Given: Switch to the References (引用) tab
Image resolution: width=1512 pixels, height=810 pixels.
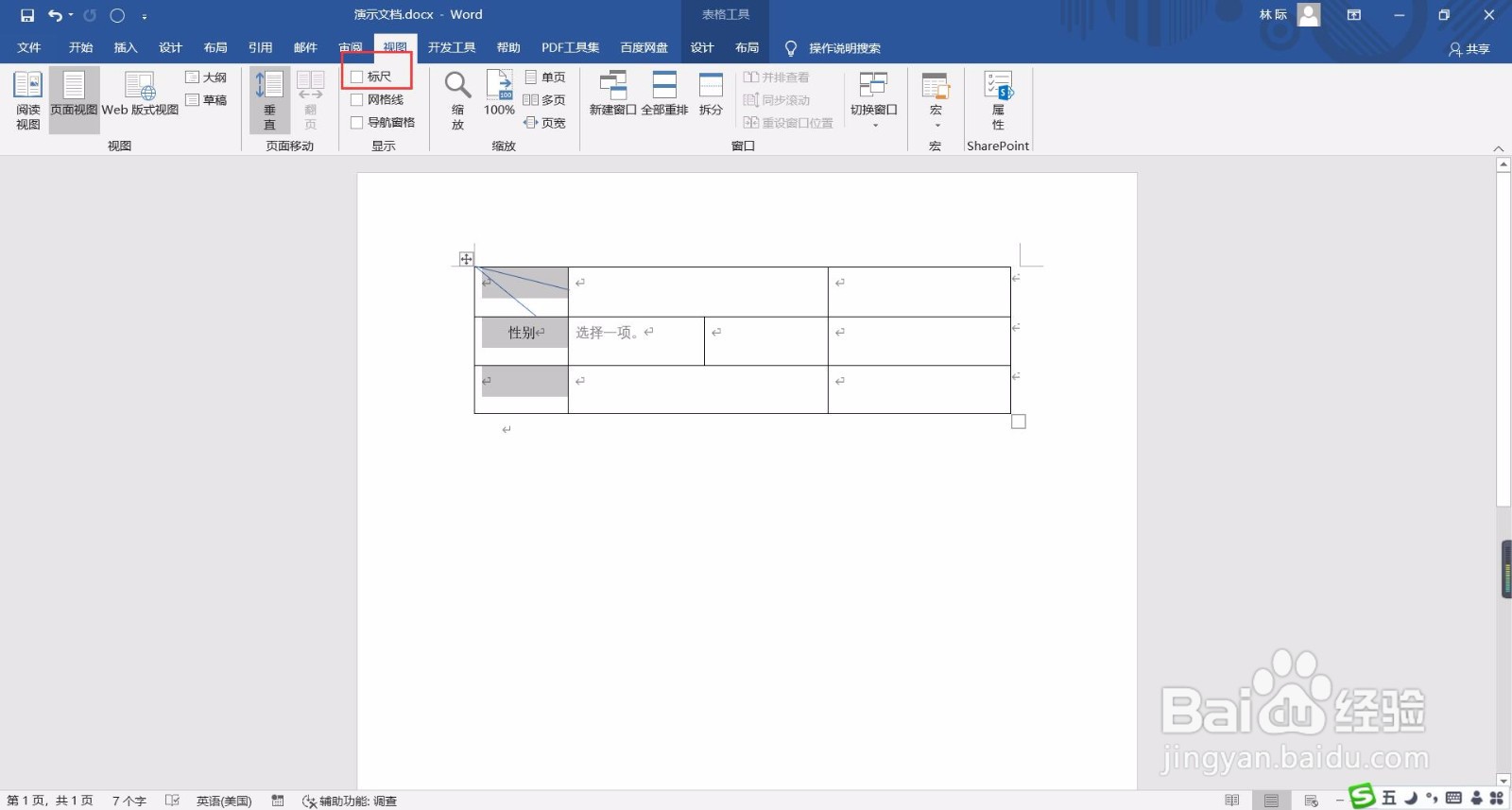Looking at the screenshot, I should coord(261,47).
